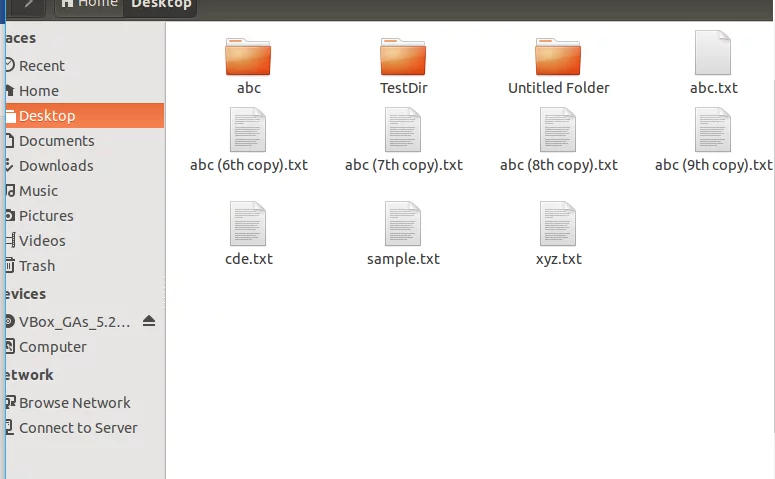Click the cde.txt file icon
The image size is (775, 479).
pos(248,224)
